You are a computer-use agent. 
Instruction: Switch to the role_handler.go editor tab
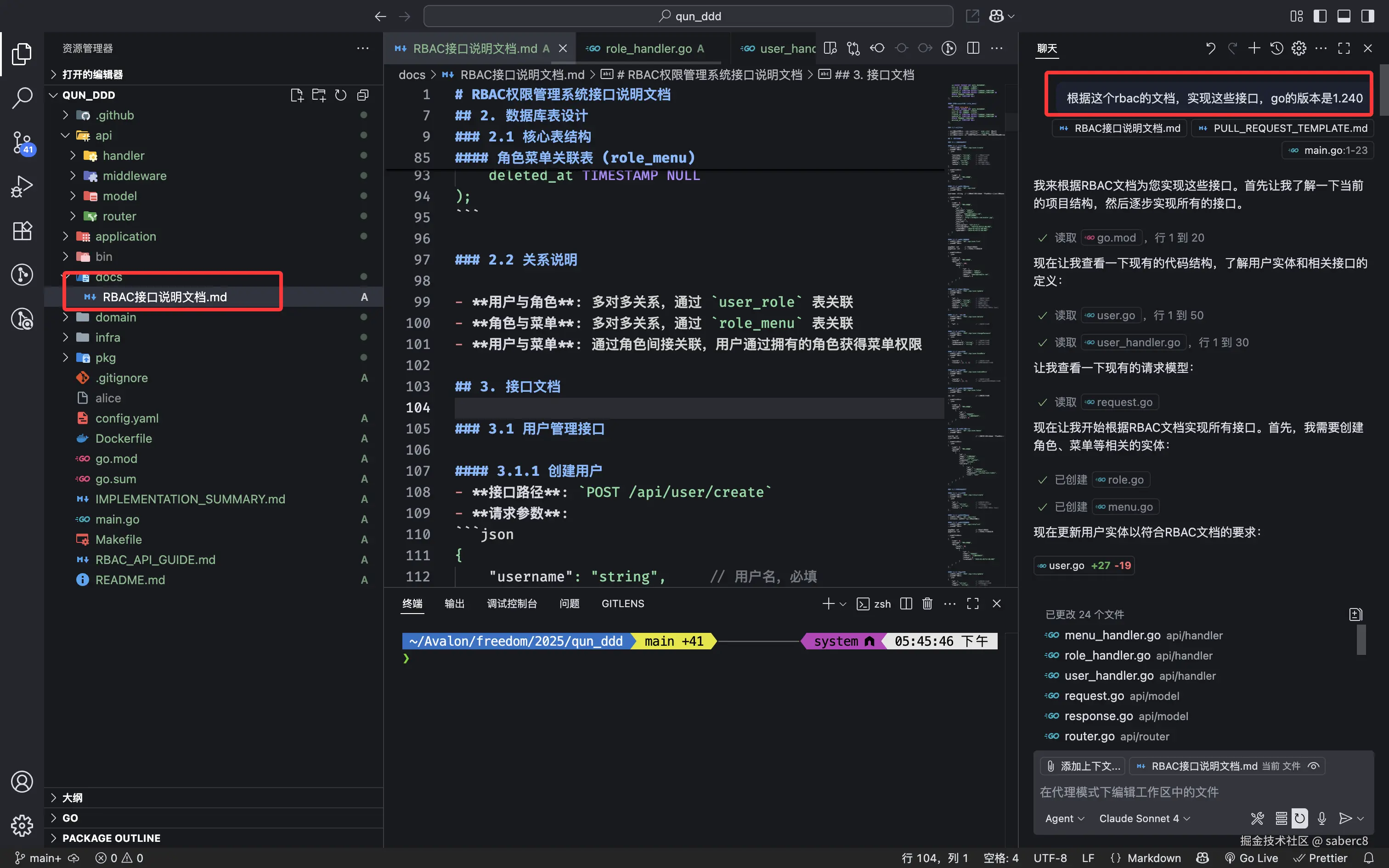click(x=648, y=49)
